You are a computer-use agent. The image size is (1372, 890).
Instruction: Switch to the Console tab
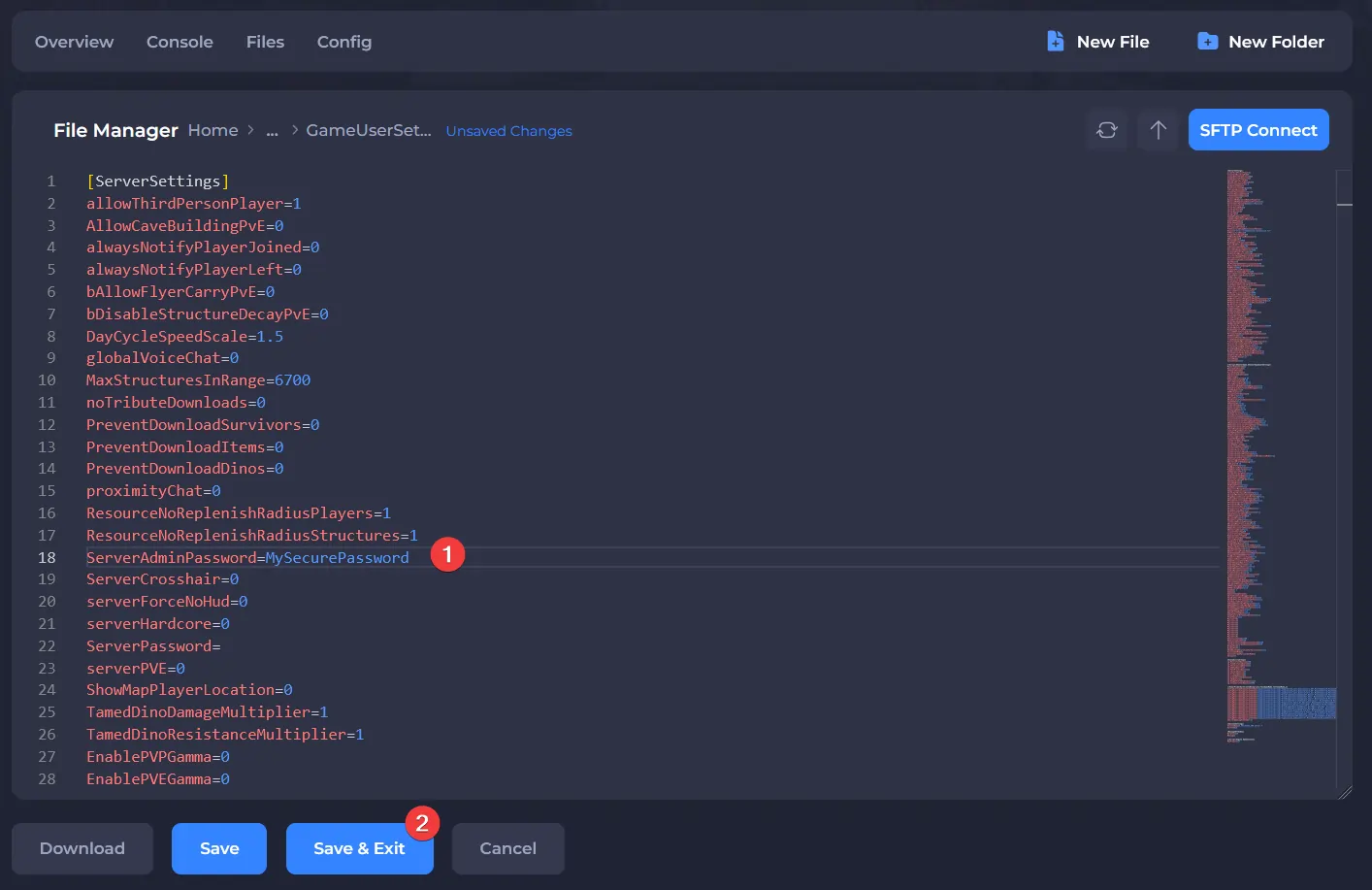[180, 42]
